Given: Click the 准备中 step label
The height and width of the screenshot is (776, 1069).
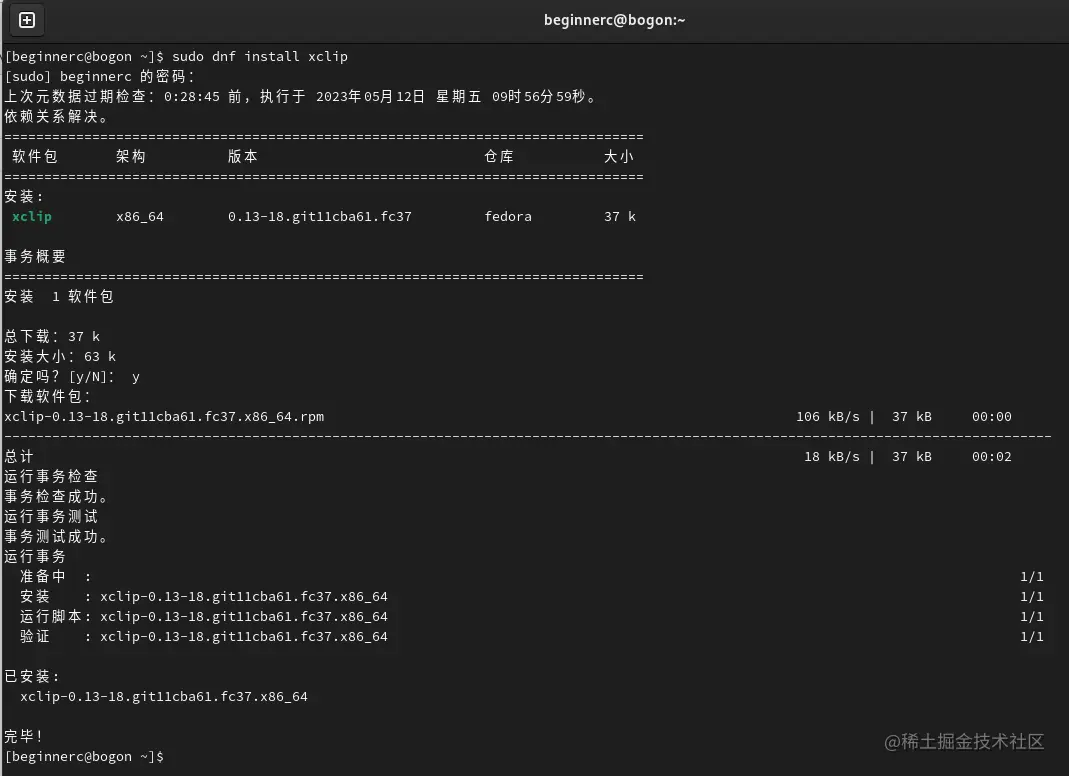Looking at the screenshot, I should coord(43,577).
